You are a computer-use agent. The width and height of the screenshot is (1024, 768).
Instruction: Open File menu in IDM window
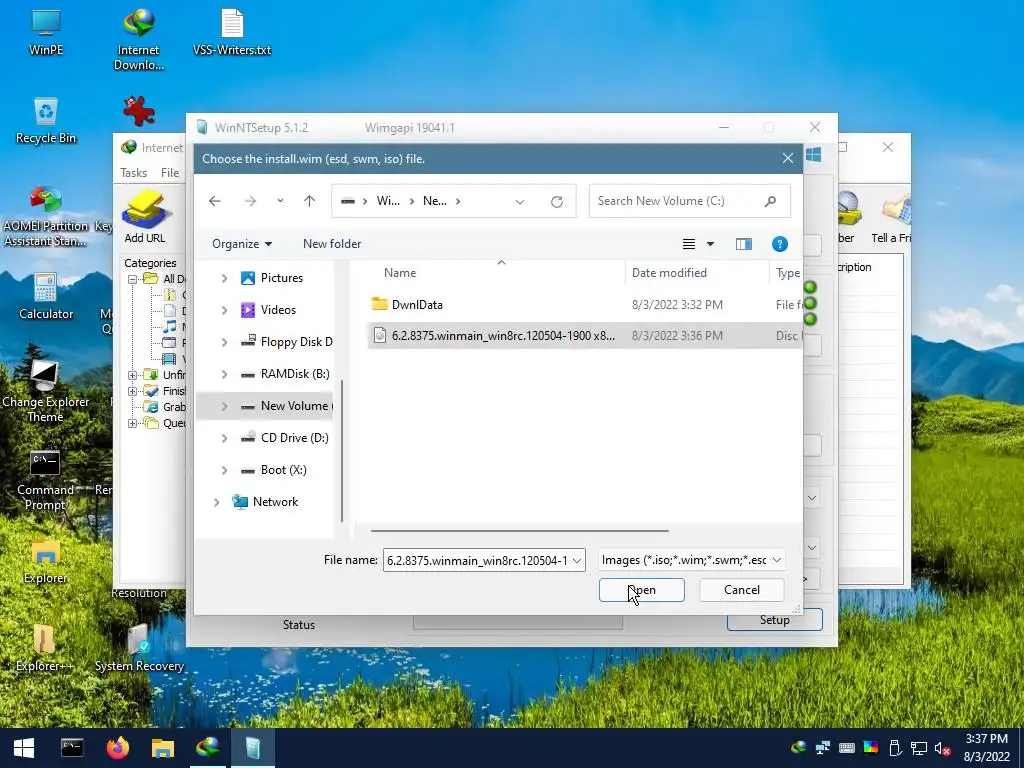click(x=170, y=173)
